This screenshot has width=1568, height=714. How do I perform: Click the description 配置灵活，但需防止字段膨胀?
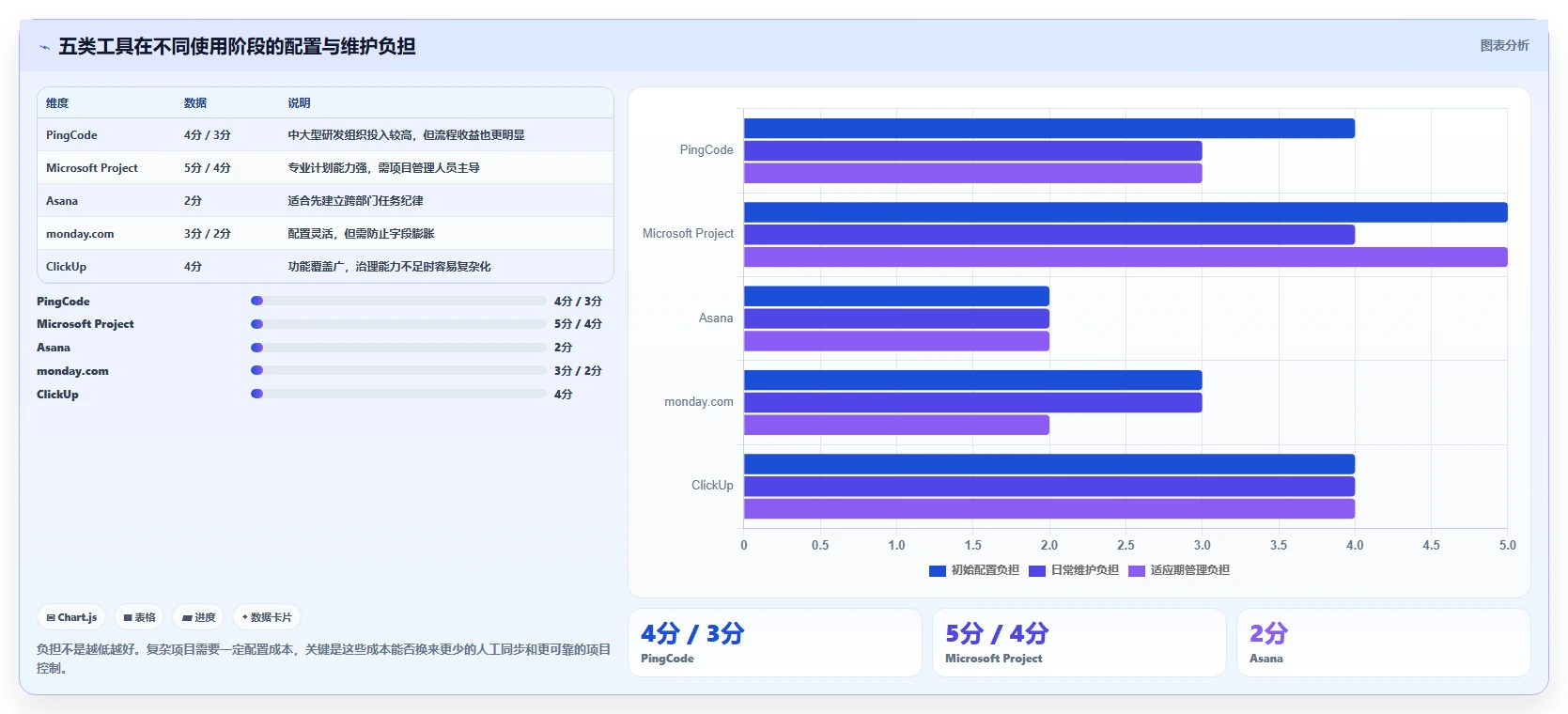click(361, 234)
